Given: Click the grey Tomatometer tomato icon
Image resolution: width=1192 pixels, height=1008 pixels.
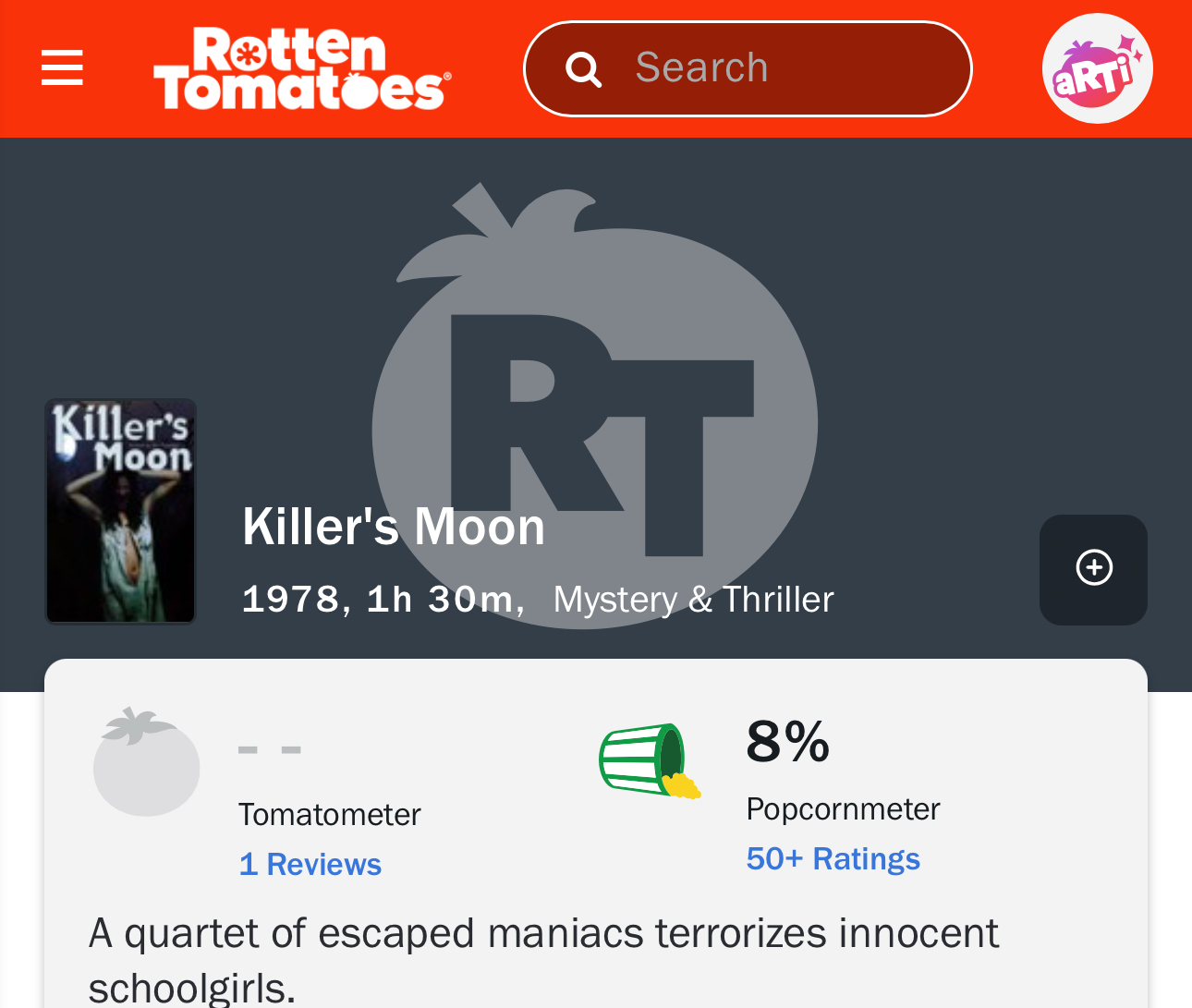Looking at the screenshot, I should pyautogui.click(x=146, y=761).
